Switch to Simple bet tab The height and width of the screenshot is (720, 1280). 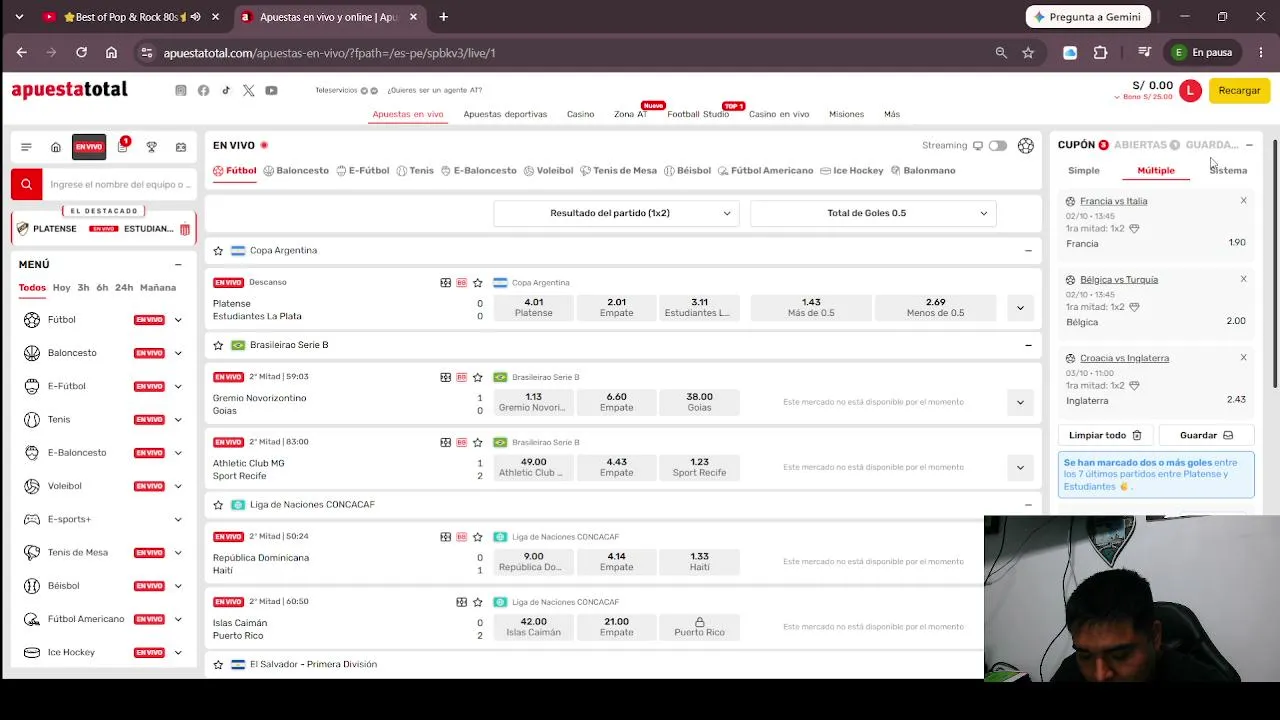[x=1084, y=170]
